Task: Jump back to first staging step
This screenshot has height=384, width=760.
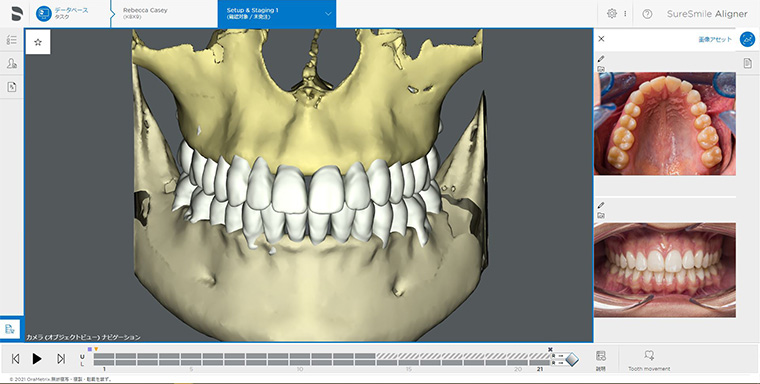Action: click(x=15, y=359)
